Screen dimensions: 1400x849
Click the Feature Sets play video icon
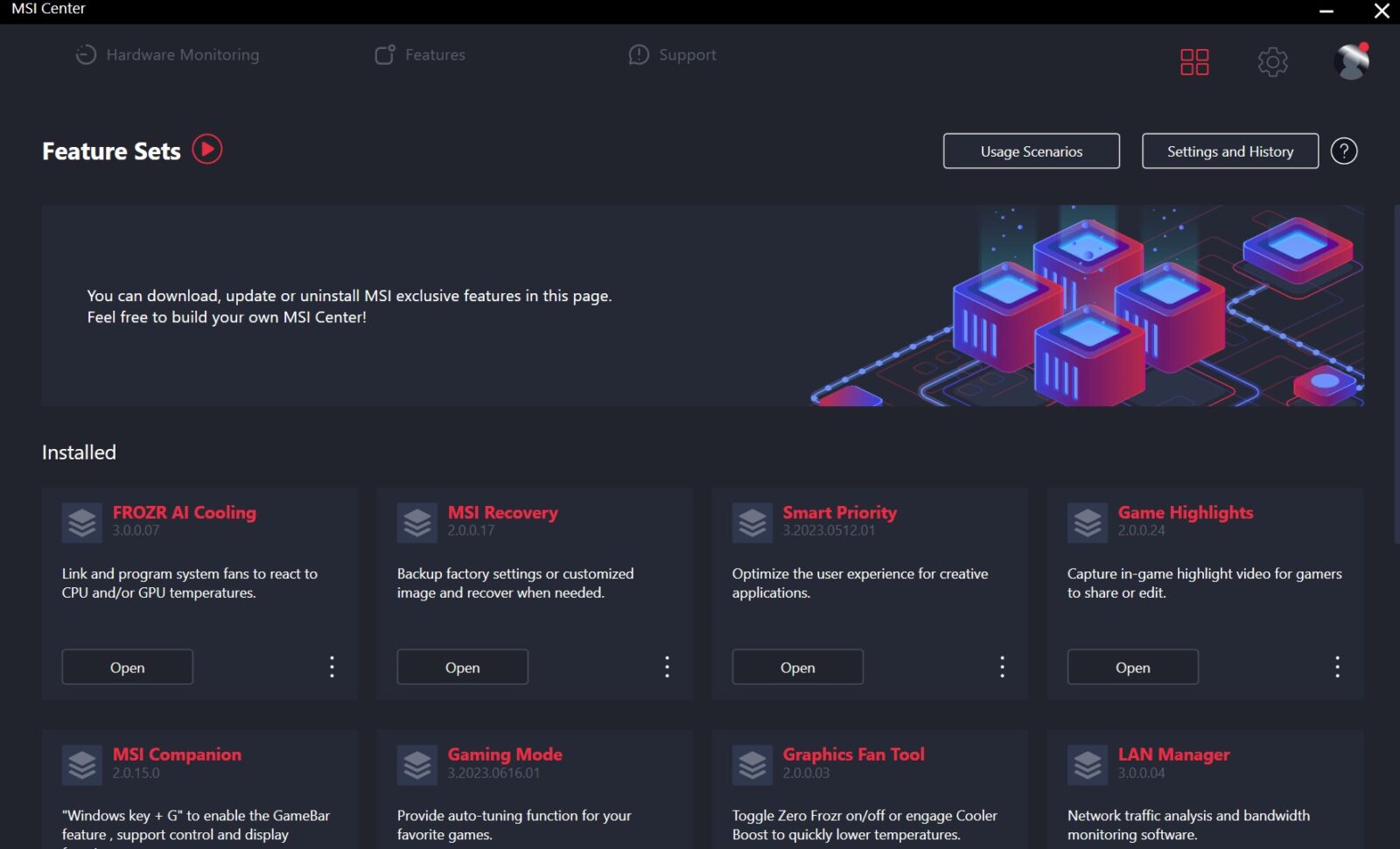(207, 150)
